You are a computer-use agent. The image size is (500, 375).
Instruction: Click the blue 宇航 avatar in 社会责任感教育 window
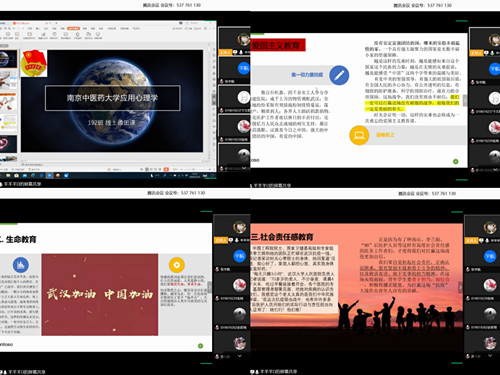[490, 256]
